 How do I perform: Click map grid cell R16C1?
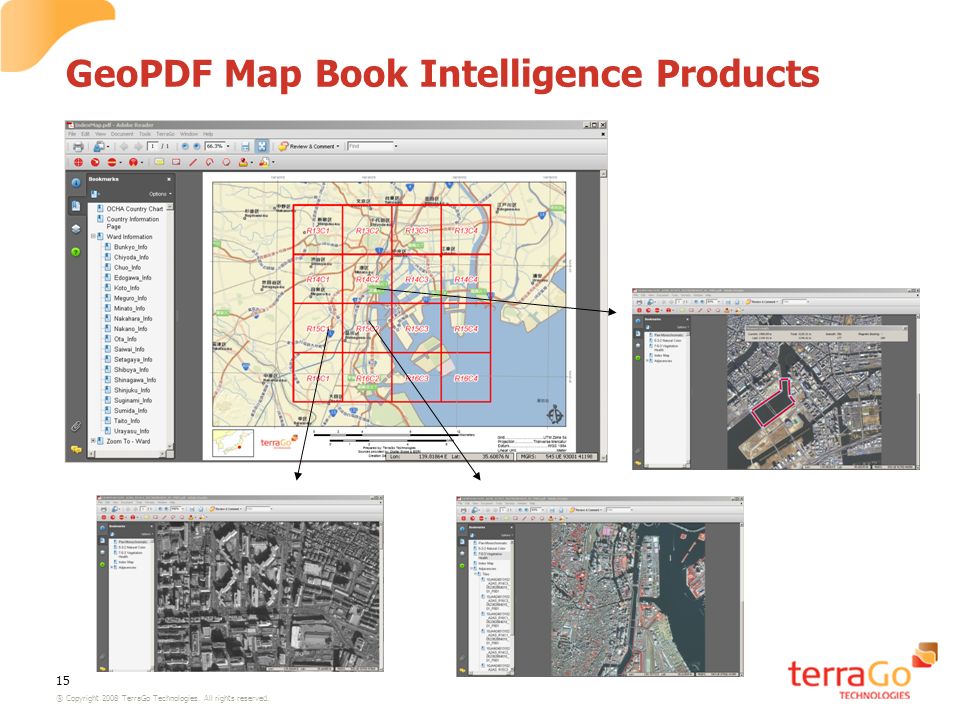click(x=318, y=377)
